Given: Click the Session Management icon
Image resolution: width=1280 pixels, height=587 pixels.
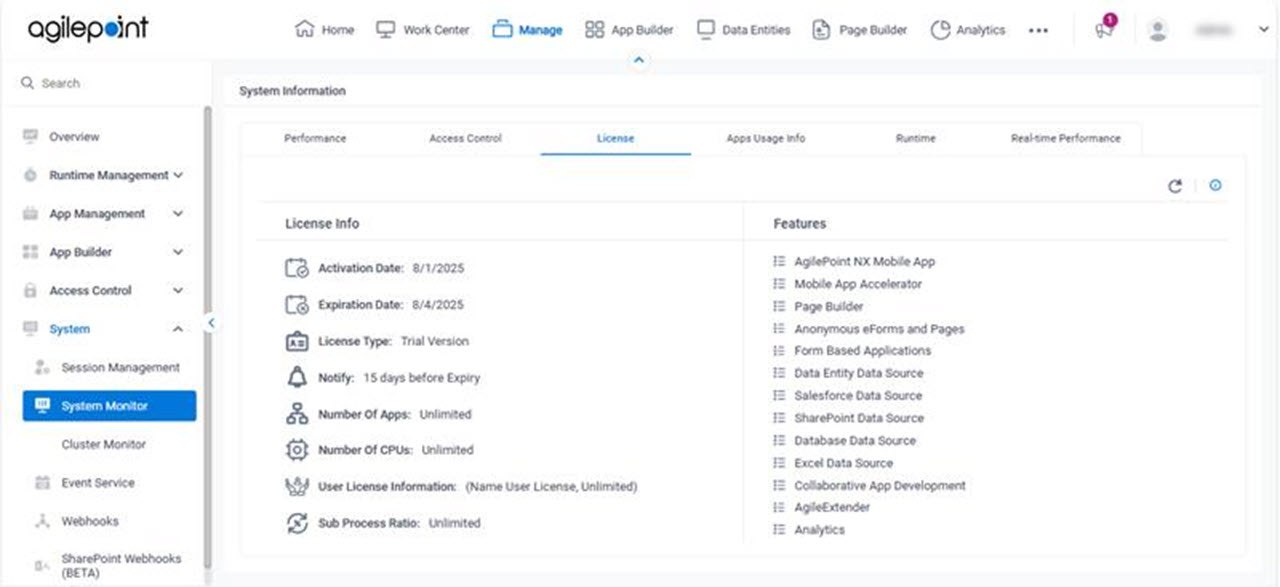Looking at the screenshot, I should click(42, 367).
